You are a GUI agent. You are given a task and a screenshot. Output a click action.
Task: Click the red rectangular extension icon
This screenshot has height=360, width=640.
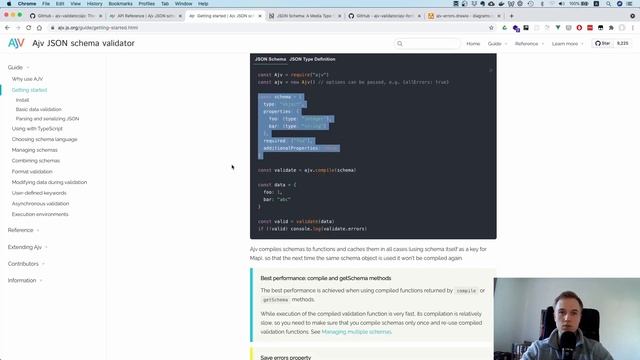(x=590, y=28)
